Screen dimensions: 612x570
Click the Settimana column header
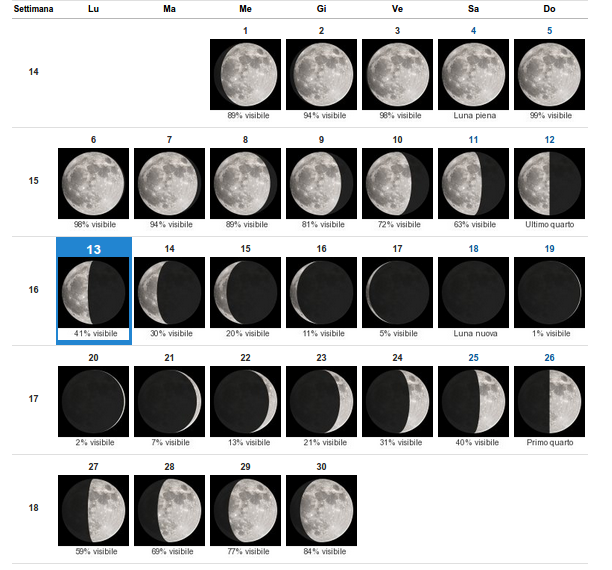click(x=33, y=8)
